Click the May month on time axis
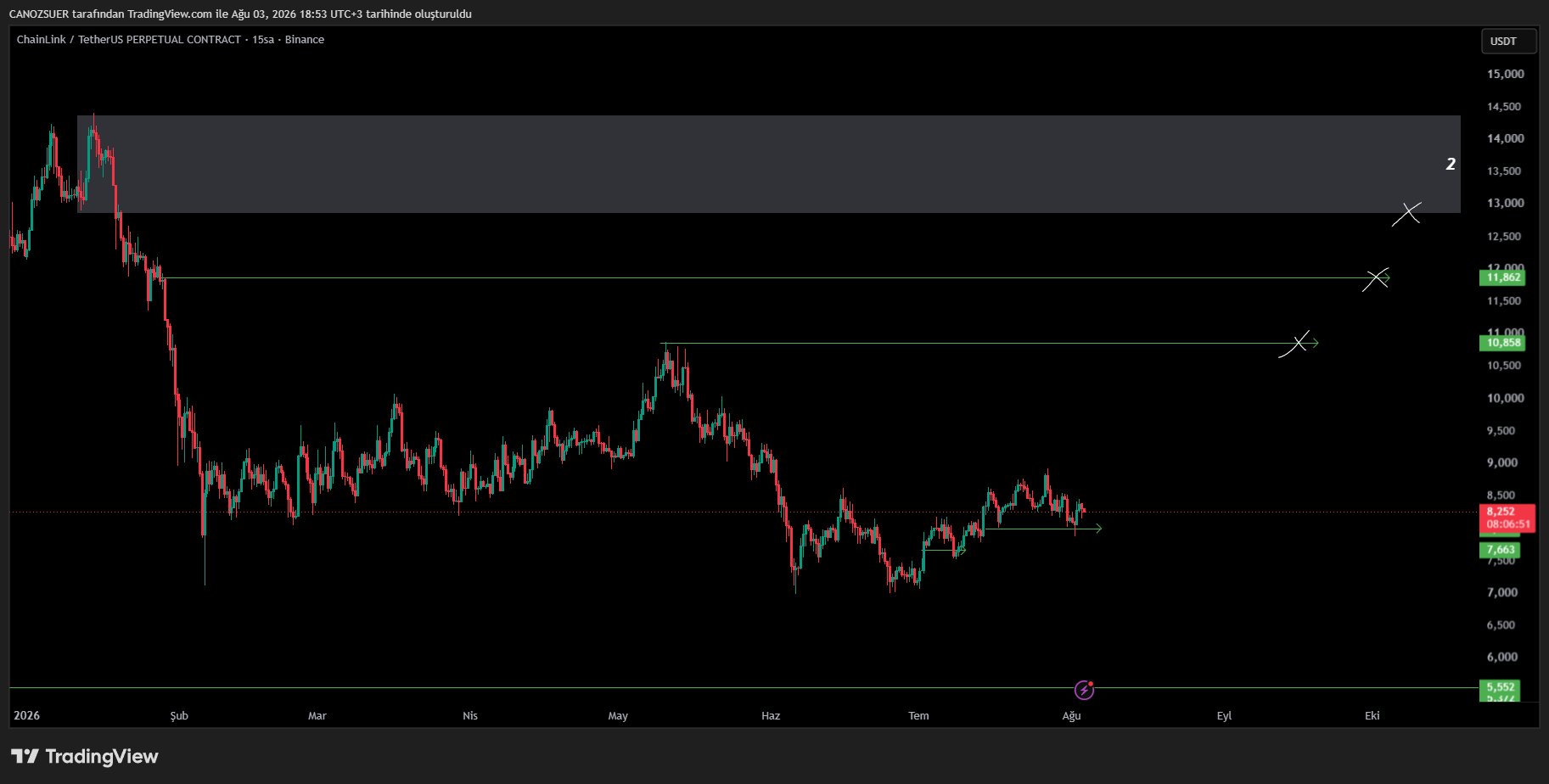The width and height of the screenshot is (1549, 784). (618, 715)
